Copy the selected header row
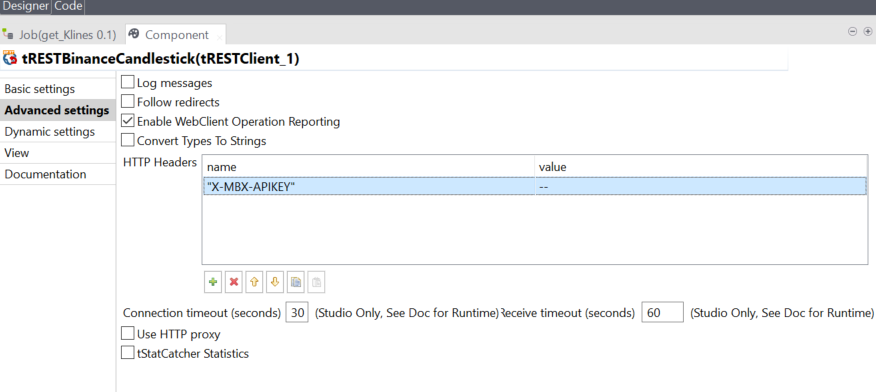The image size is (876, 392). (x=296, y=282)
